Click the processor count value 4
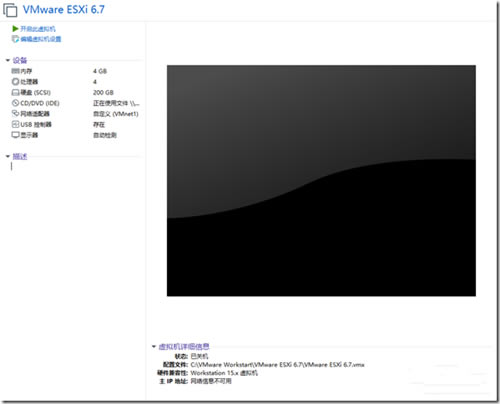500x404 pixels. point(95,82)
